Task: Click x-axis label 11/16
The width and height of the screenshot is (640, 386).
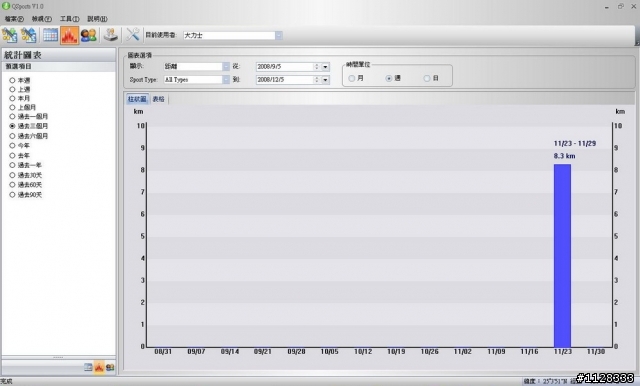Action: coord(529,351)
